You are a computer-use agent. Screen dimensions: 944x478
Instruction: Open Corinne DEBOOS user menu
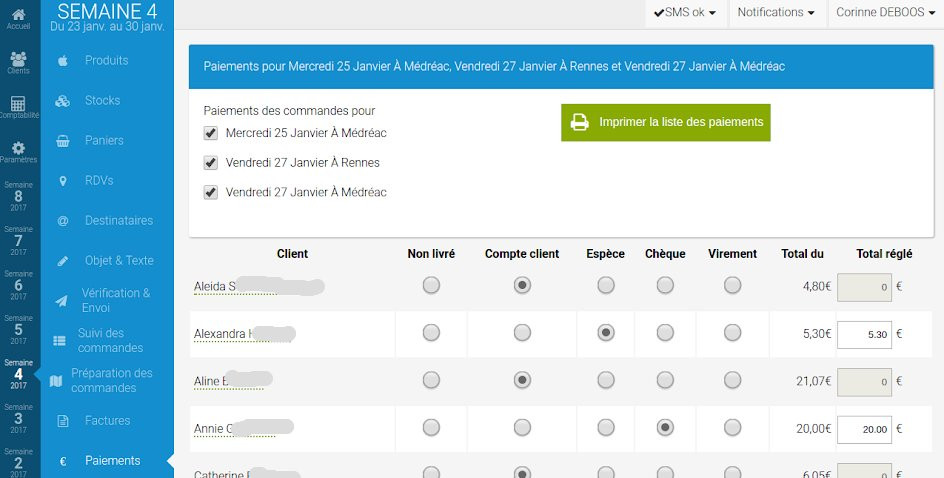click(884, 13)
